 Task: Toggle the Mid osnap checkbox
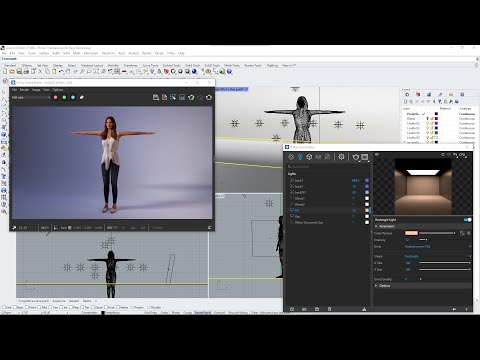pyautogui.click(x=40, y=307)
